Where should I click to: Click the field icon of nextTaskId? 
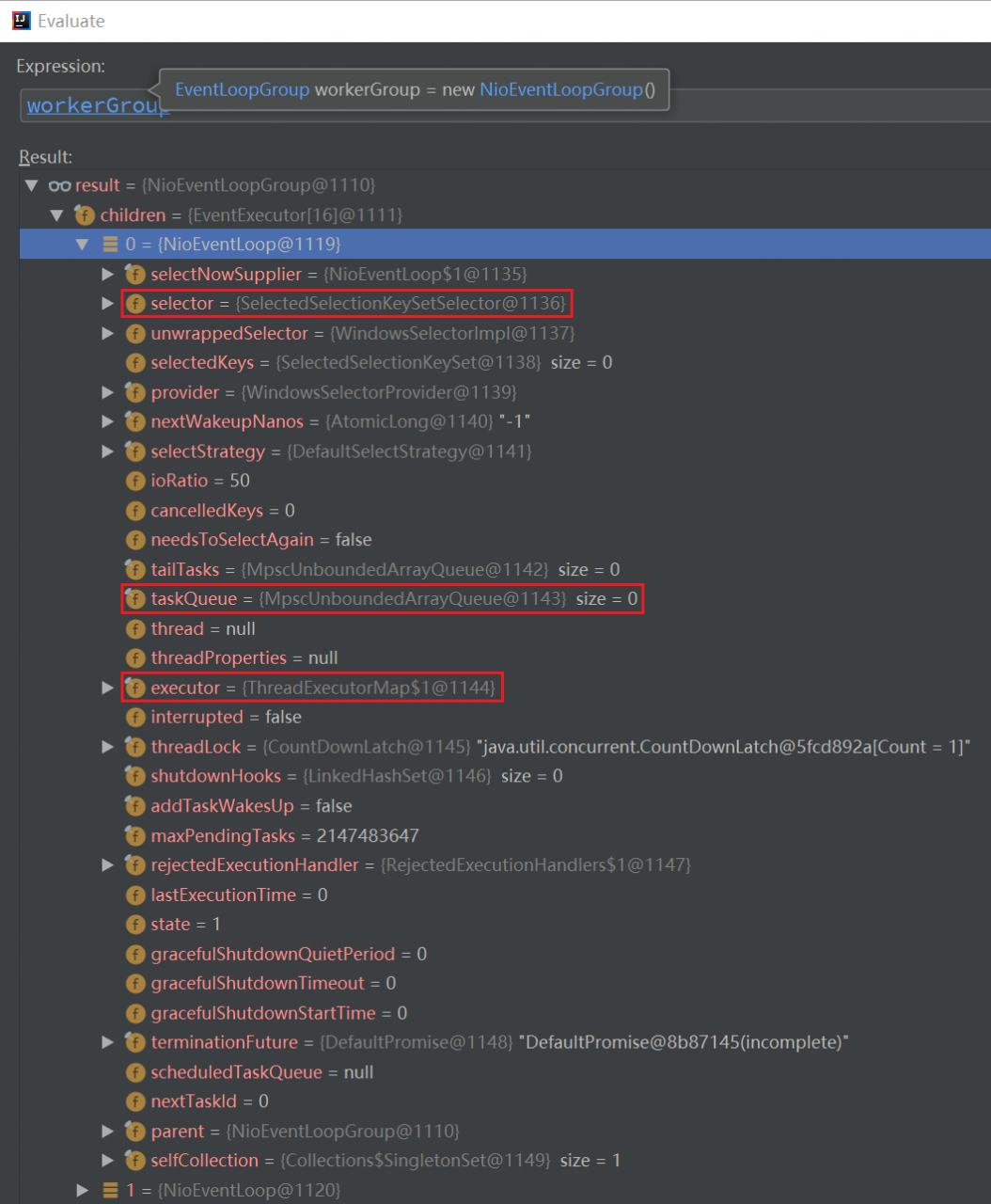pos(135,1101)
